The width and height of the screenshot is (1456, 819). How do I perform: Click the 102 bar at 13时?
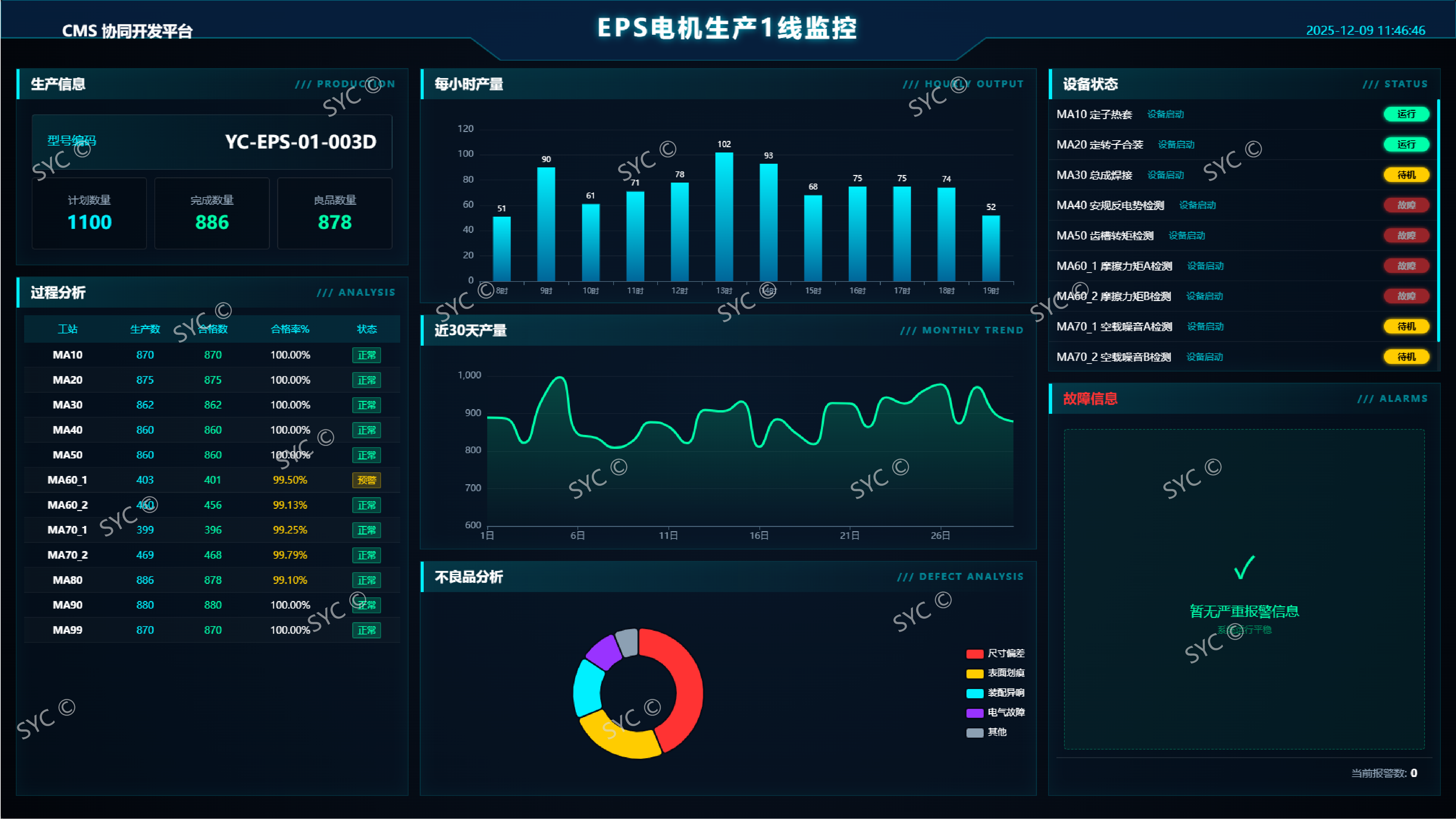(724, 218)
